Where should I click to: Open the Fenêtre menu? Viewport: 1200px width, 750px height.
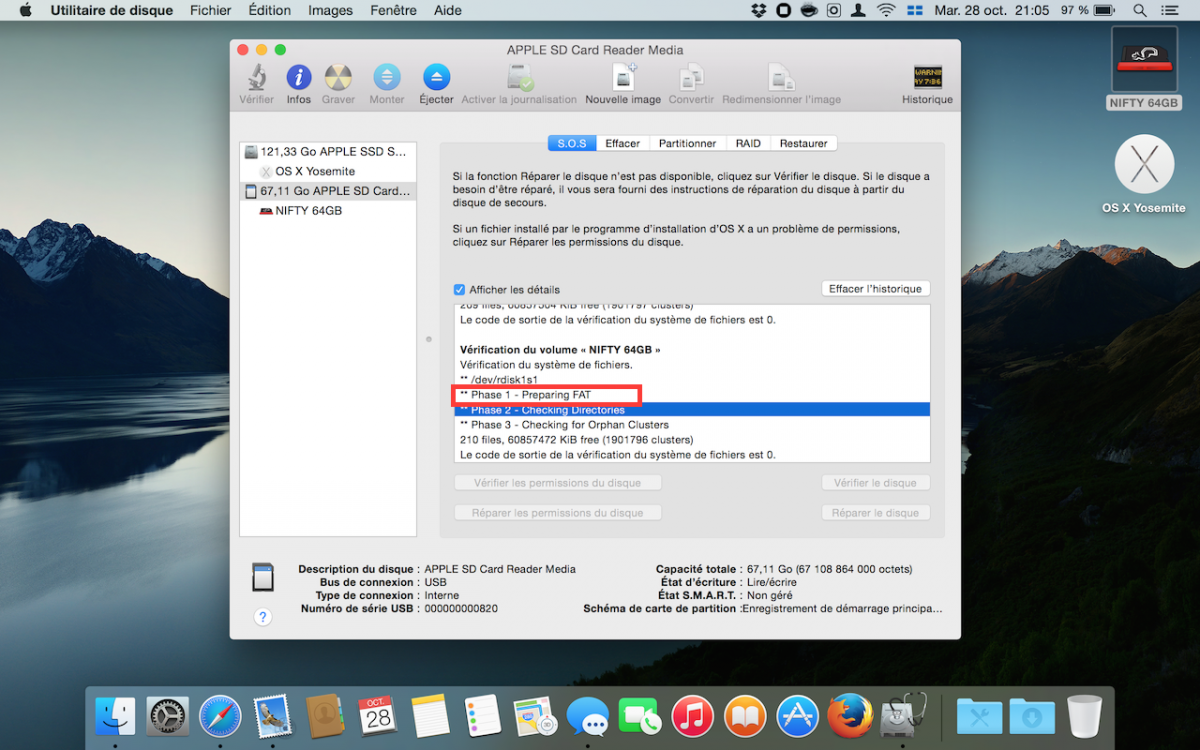click(x=393, y=11)
